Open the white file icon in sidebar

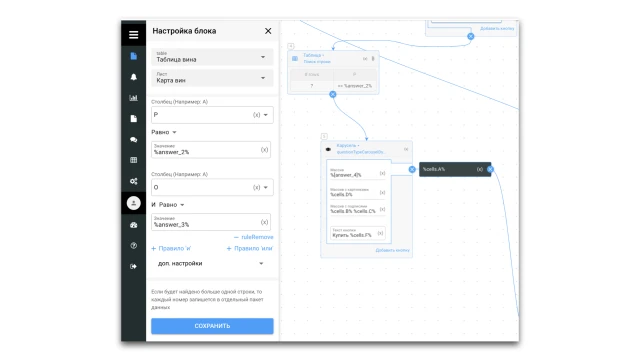(133, 119)
